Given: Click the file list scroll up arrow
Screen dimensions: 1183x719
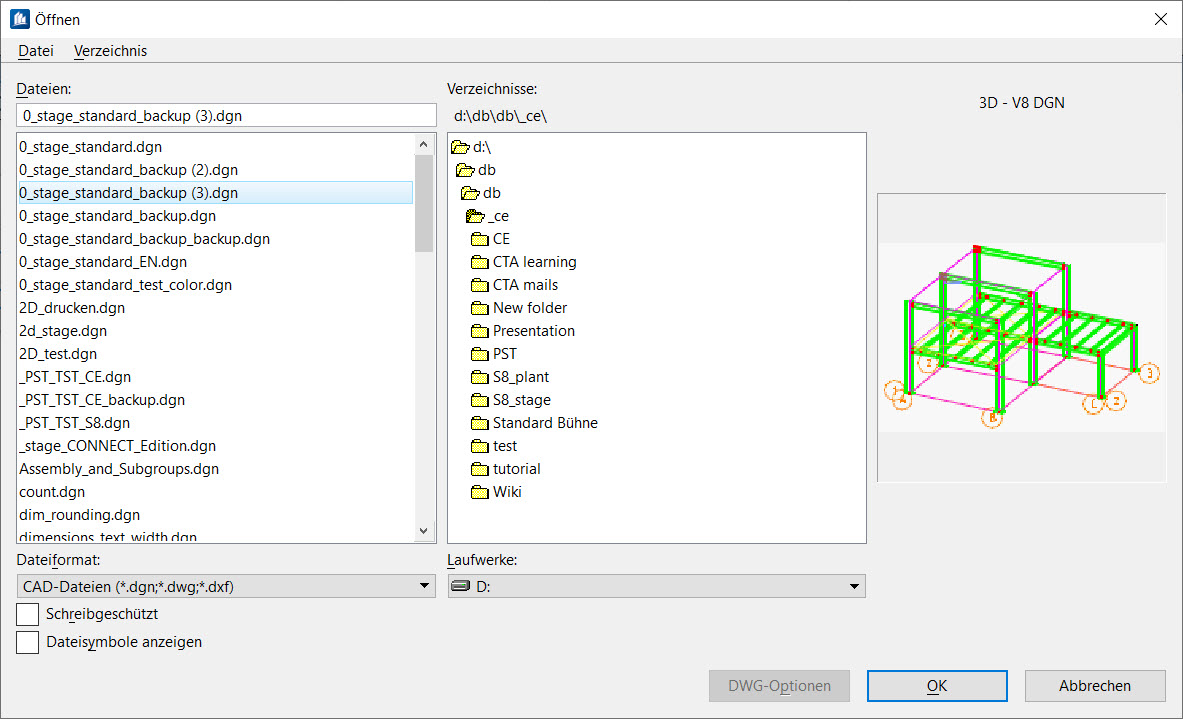Looking at the screenshot, I should click(423, 144).
